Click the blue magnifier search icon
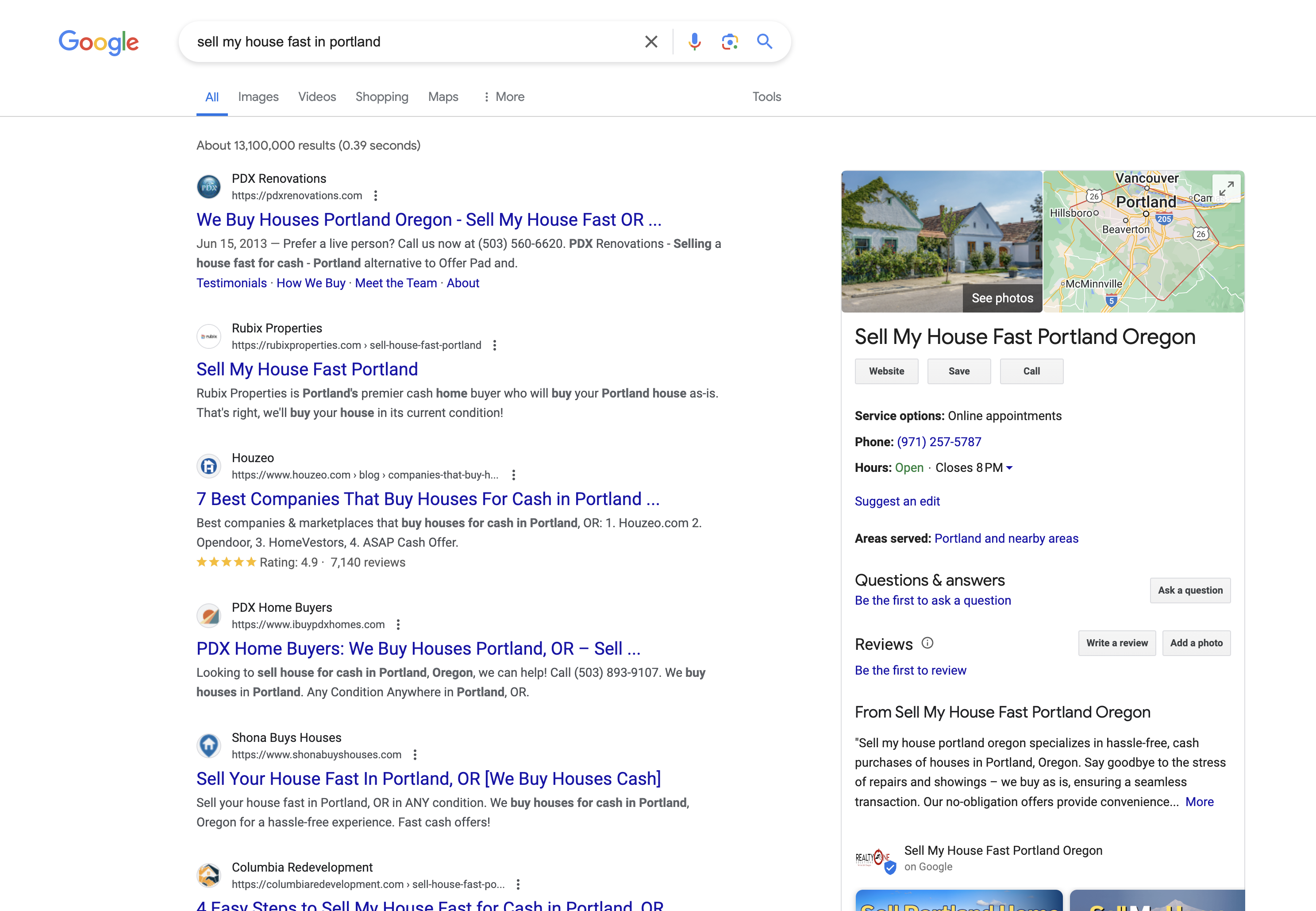1316x911 pixels. pyautogui.click(x=764, y=42)
